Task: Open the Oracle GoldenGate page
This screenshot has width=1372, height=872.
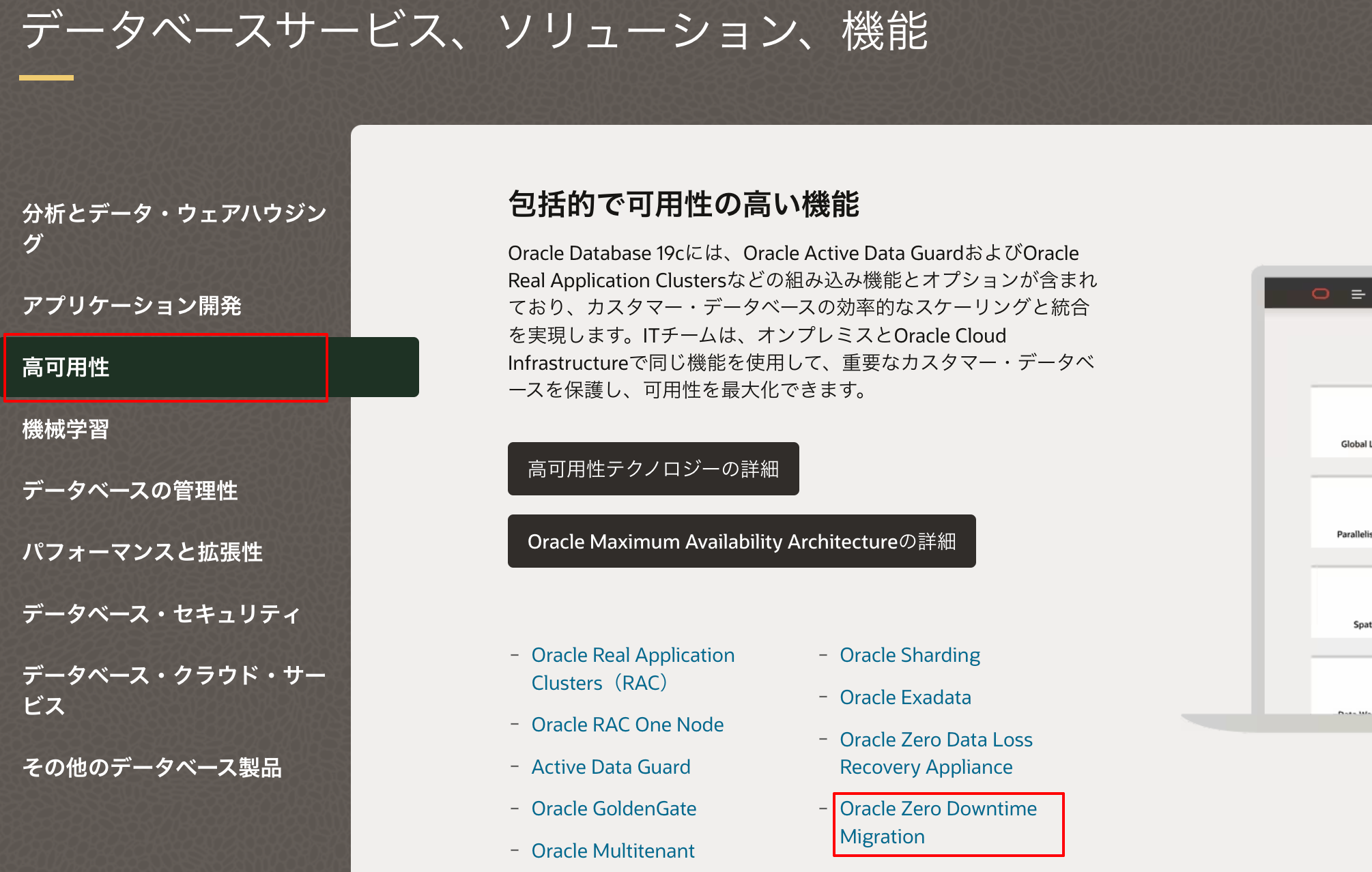Action: tap(614, 809)
